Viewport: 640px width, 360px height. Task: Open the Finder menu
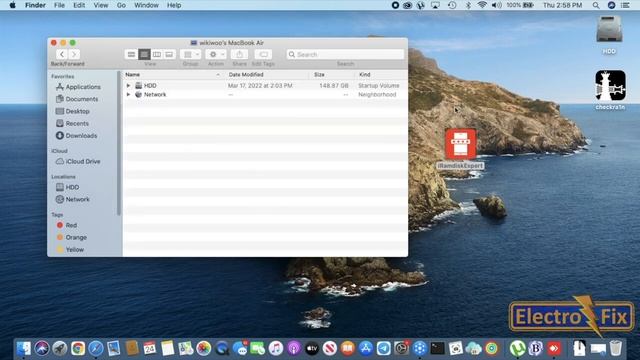(x=35, y=5)
